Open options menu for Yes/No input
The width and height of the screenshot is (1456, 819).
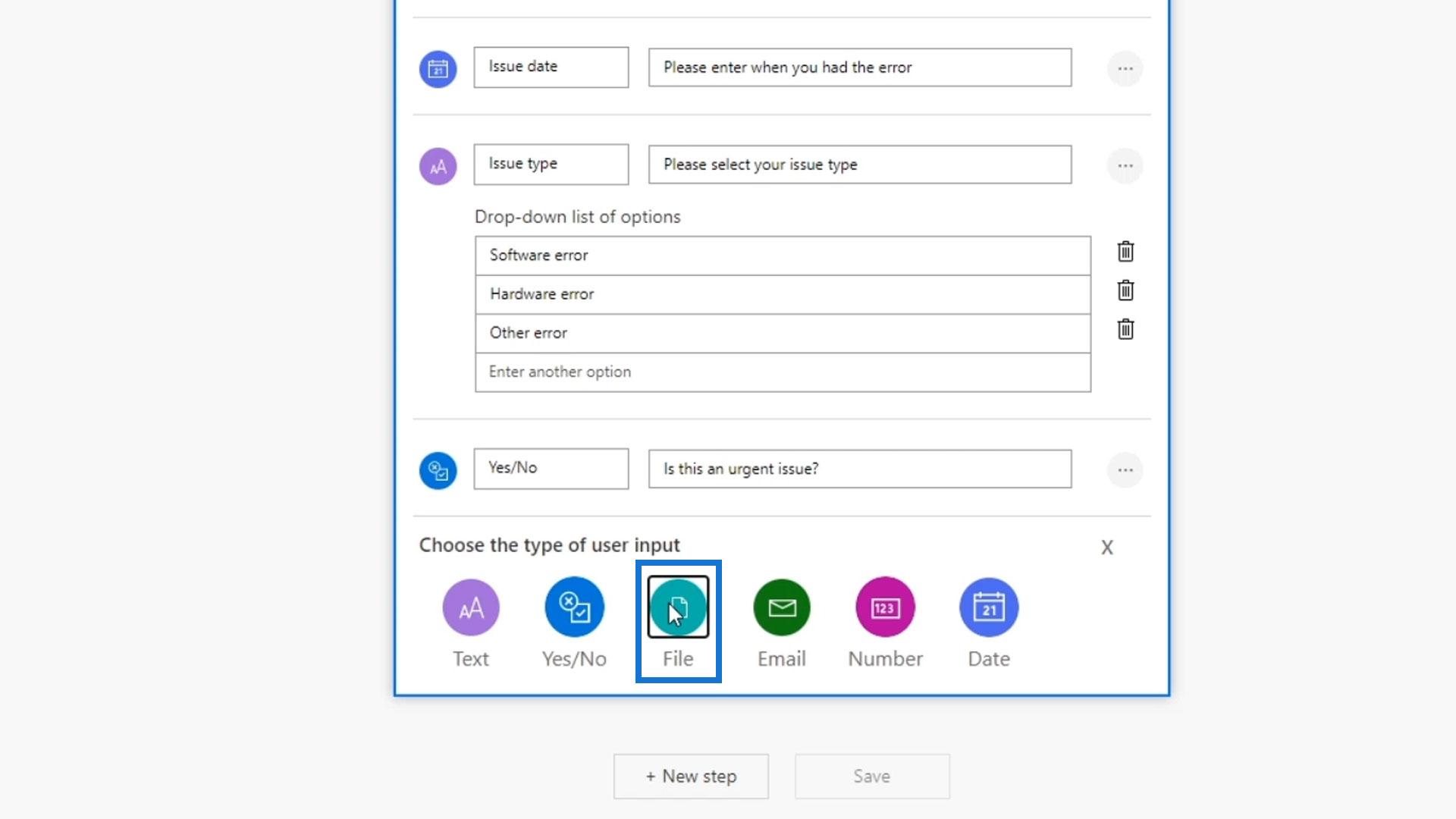click(1125, 470)
